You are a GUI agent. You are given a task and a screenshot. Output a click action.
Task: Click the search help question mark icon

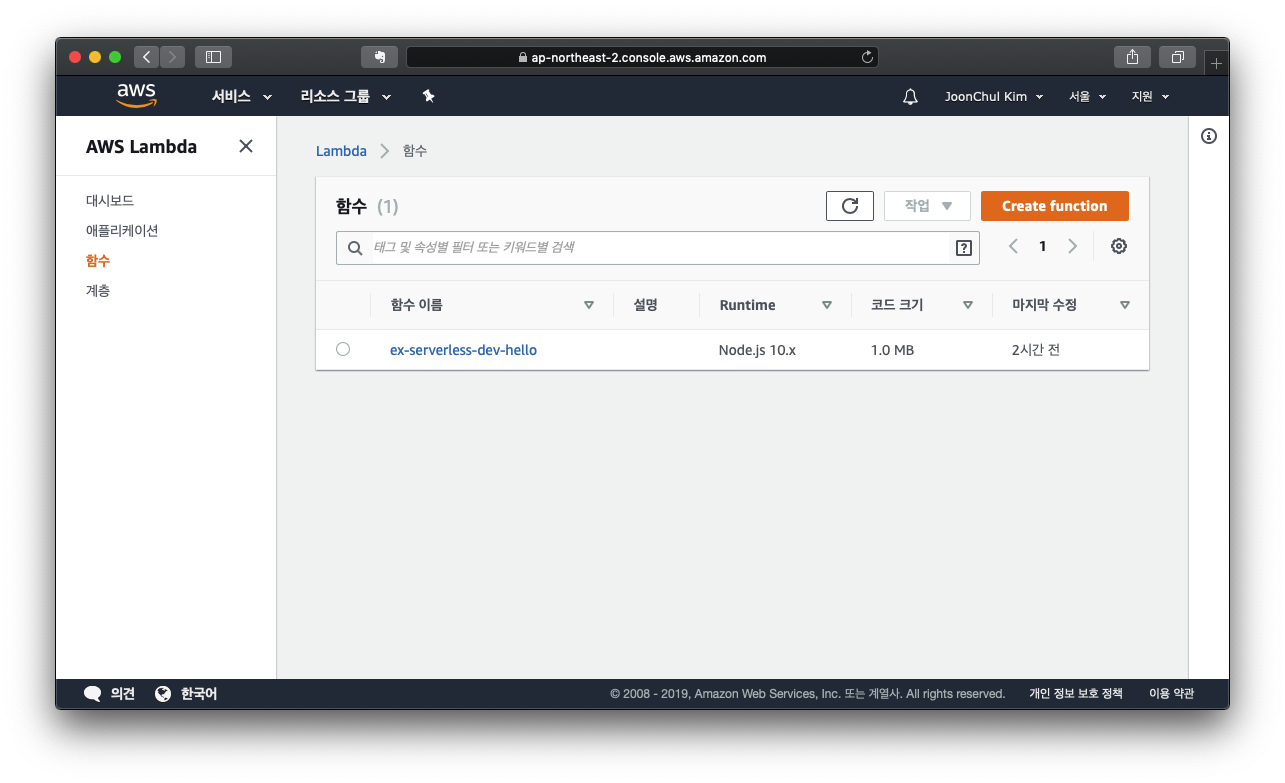(964, 248)
